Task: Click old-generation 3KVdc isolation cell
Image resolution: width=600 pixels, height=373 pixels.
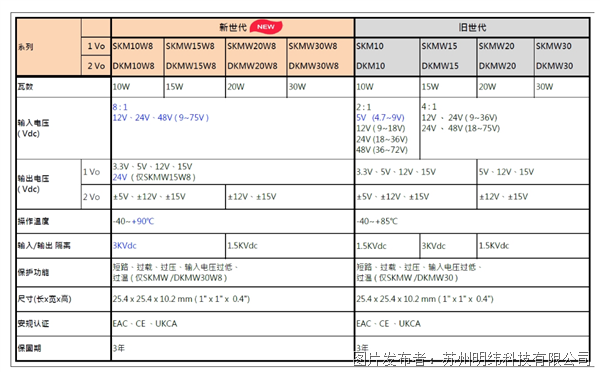Action: [x=434, y=246]
